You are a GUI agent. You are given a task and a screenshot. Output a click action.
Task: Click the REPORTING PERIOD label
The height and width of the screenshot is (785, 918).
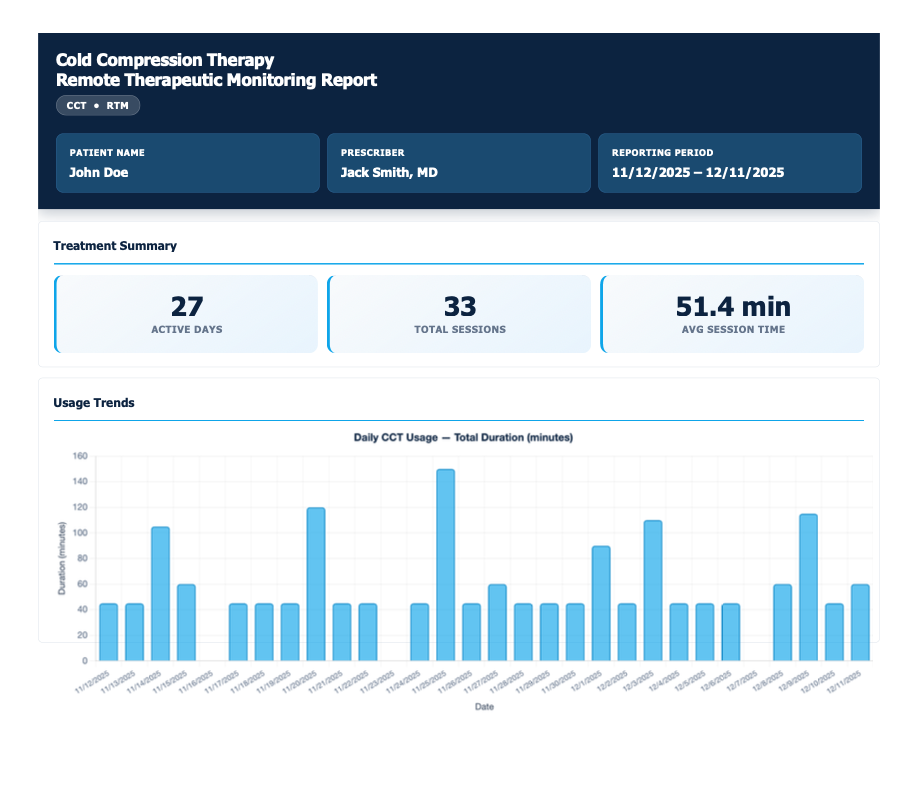(662, 152)
